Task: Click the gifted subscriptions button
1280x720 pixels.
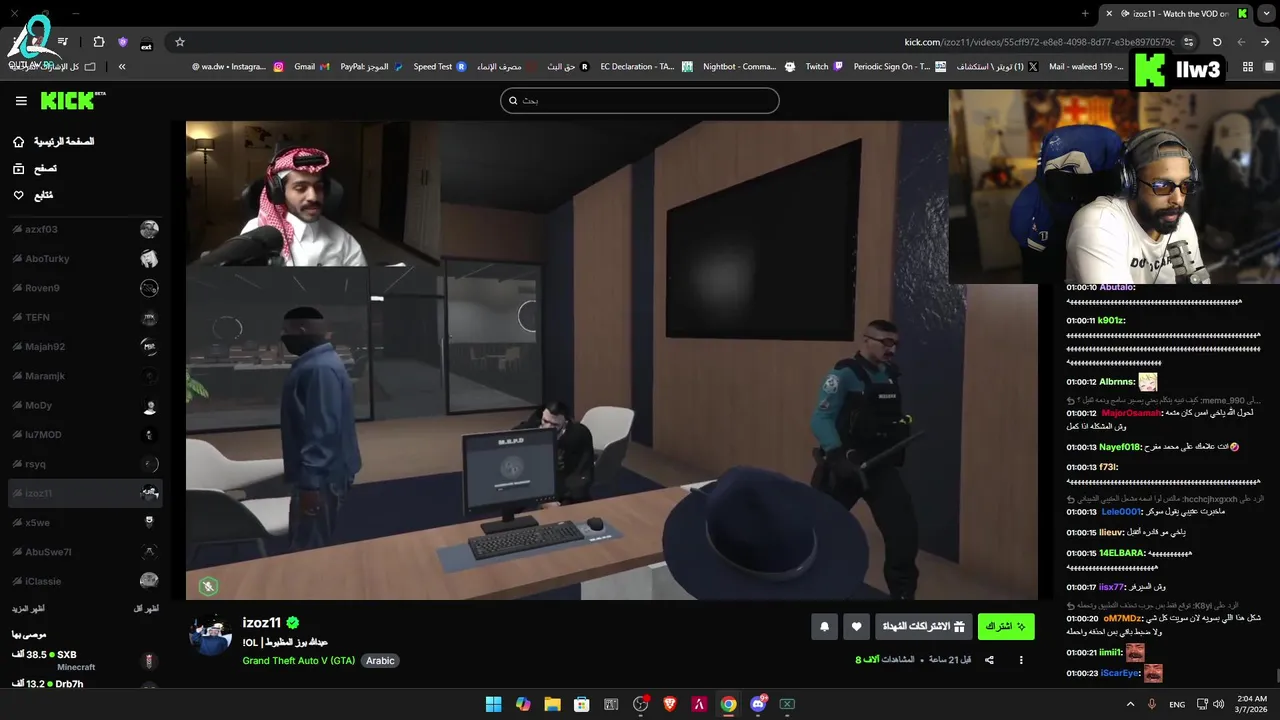Action: (923, 627)
